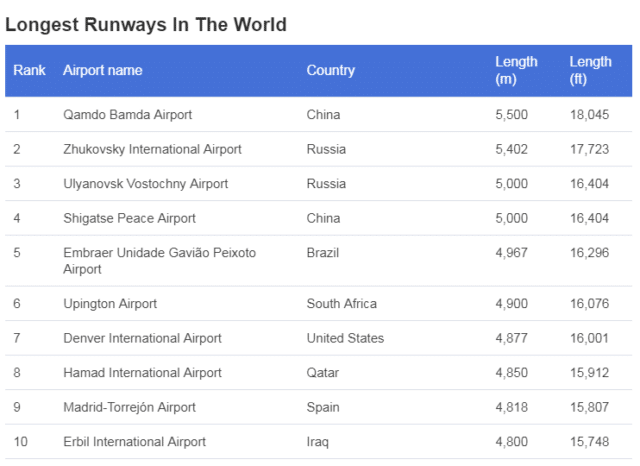Select Denver International Airport row
Viewport: 640px width, 466px height.
click(x=318, y=338)
